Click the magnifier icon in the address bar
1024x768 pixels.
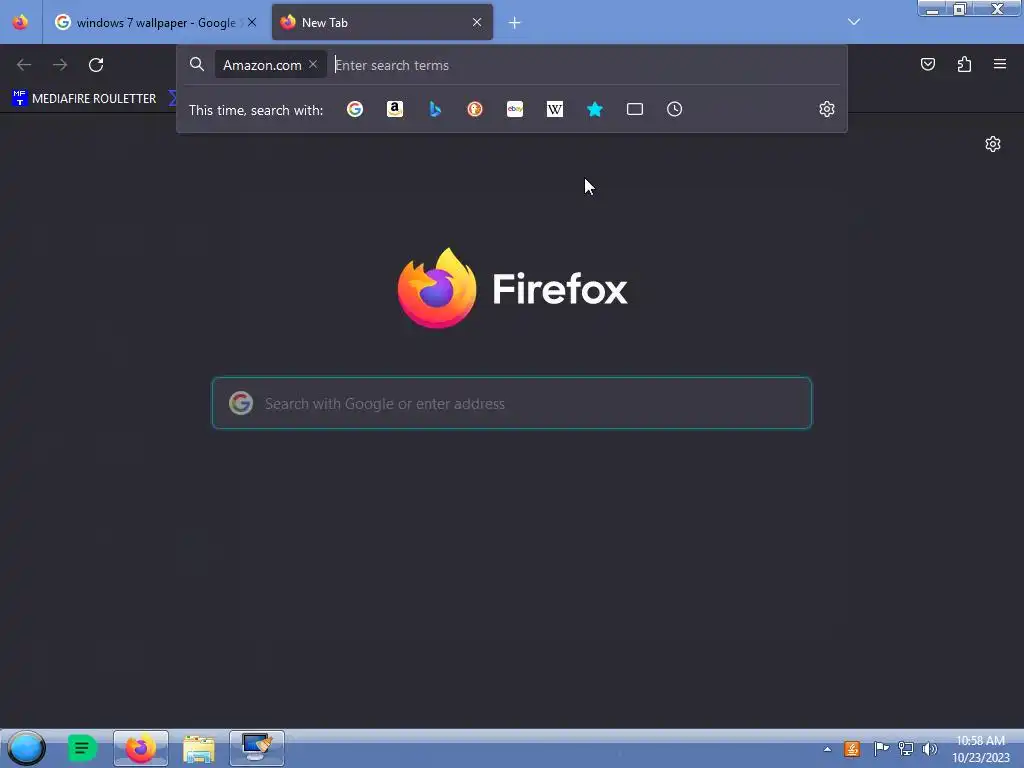[197, 64]
